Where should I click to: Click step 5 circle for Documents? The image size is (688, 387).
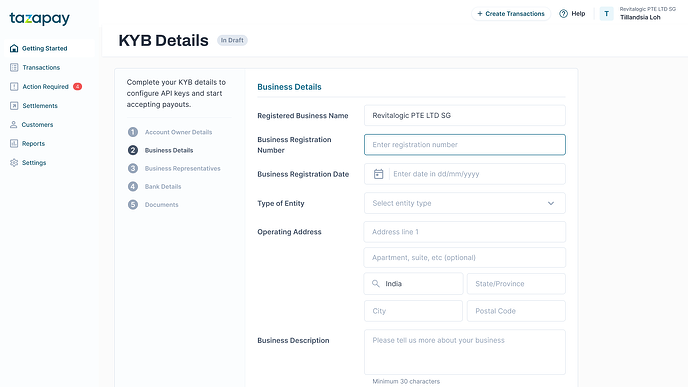tap(133, 204)
